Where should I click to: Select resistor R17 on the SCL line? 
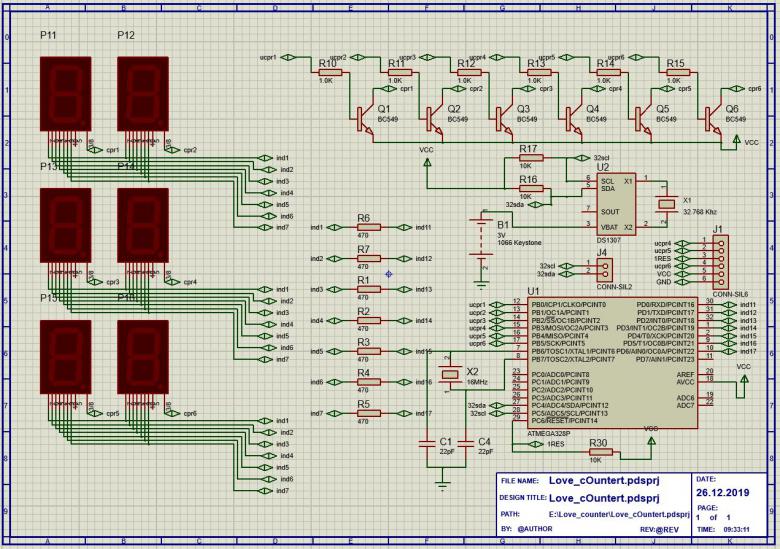pos(531,158)
